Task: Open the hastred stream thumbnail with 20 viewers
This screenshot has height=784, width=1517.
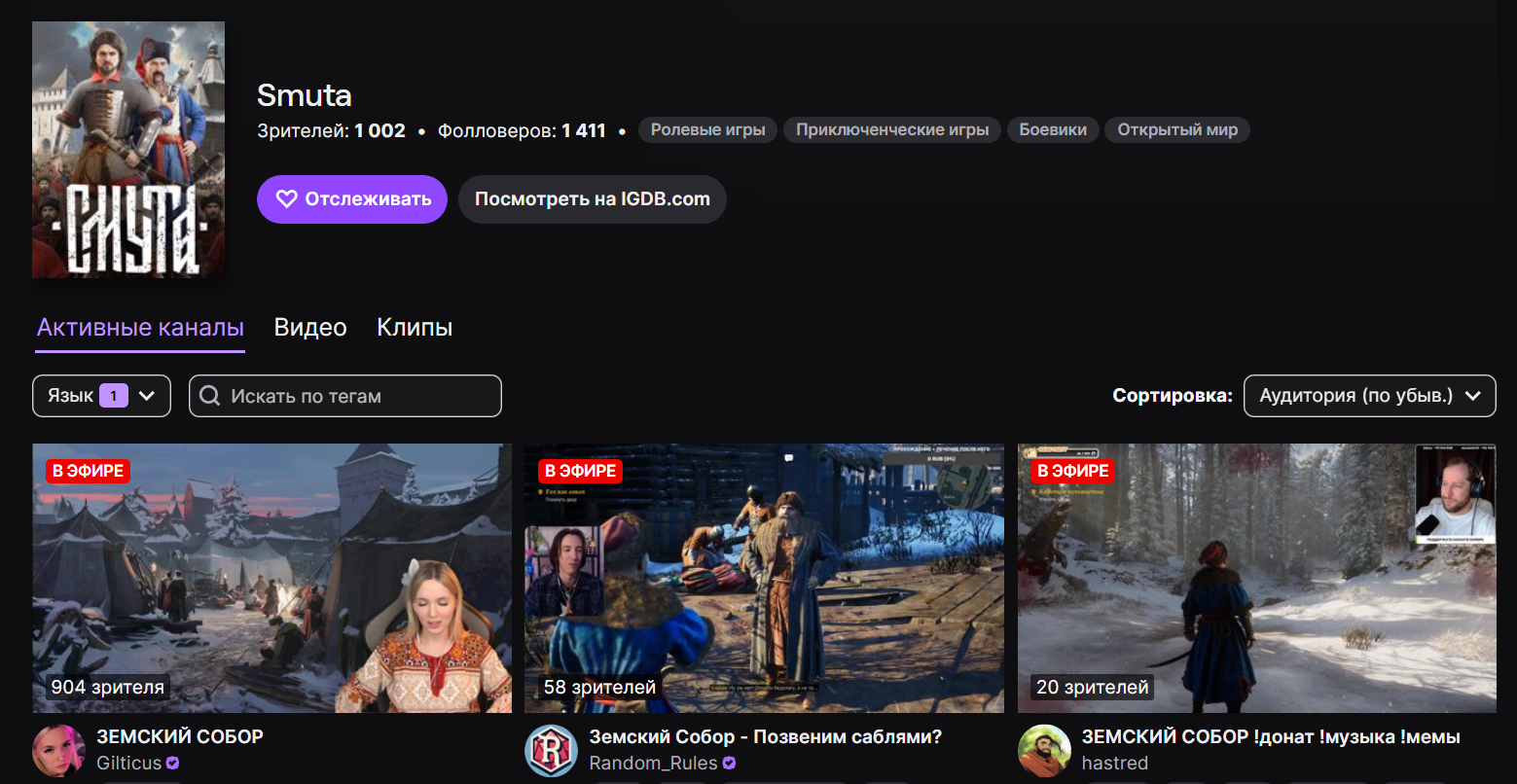Action: point(1257,579)
